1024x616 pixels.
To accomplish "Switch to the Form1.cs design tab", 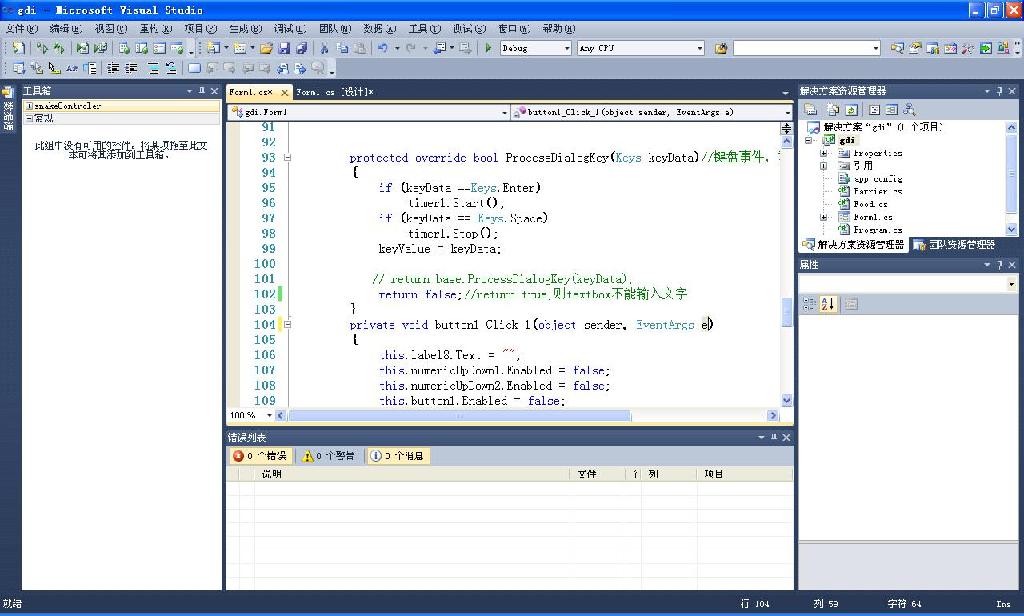I will (335, 92).
